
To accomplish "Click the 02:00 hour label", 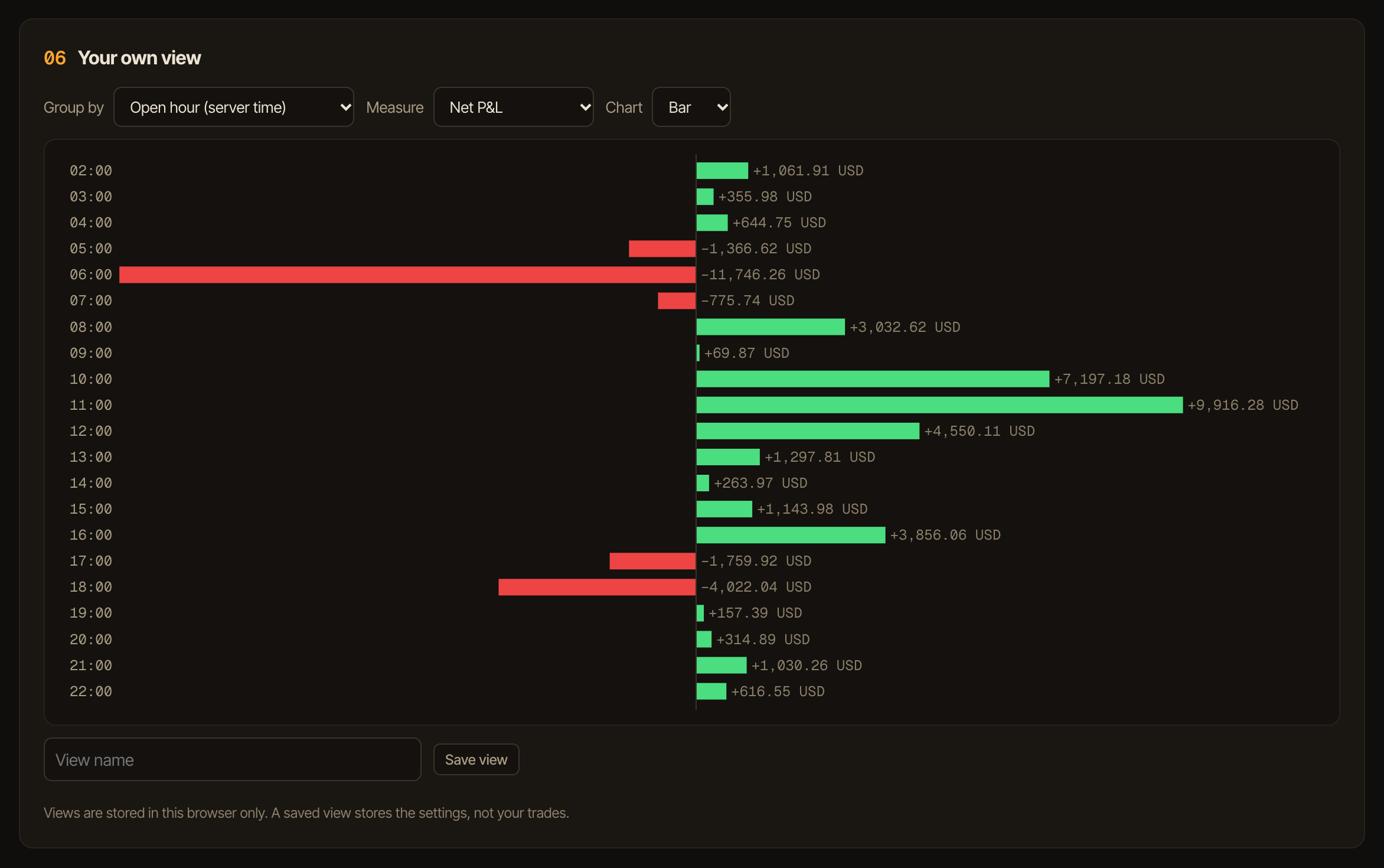I will (91, 171).
